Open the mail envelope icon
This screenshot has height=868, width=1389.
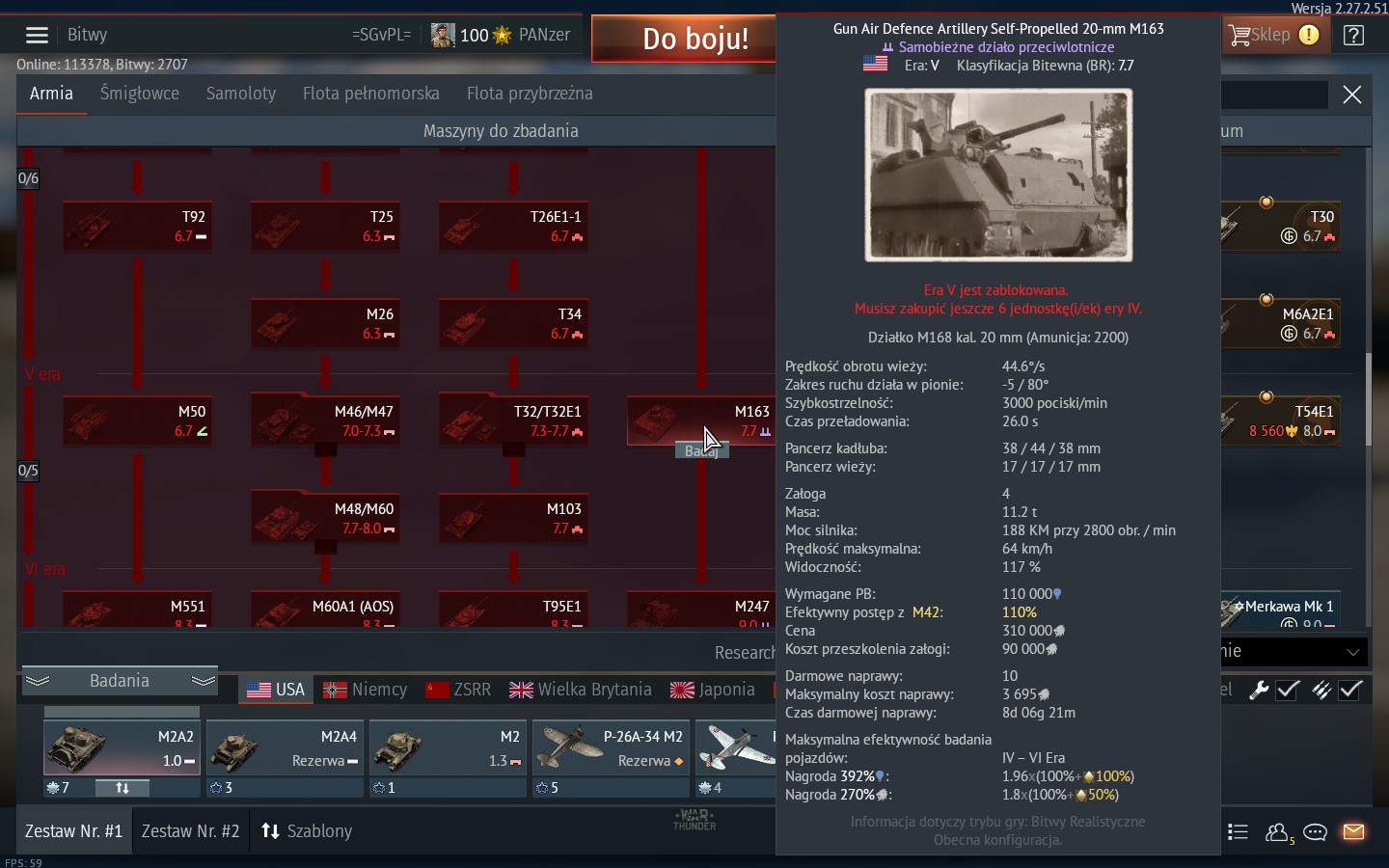[1353, 831]
